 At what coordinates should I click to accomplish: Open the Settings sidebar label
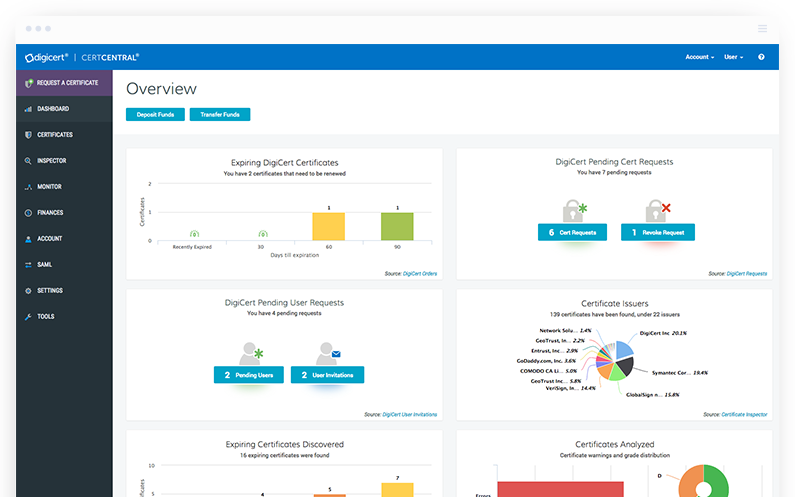50,291
